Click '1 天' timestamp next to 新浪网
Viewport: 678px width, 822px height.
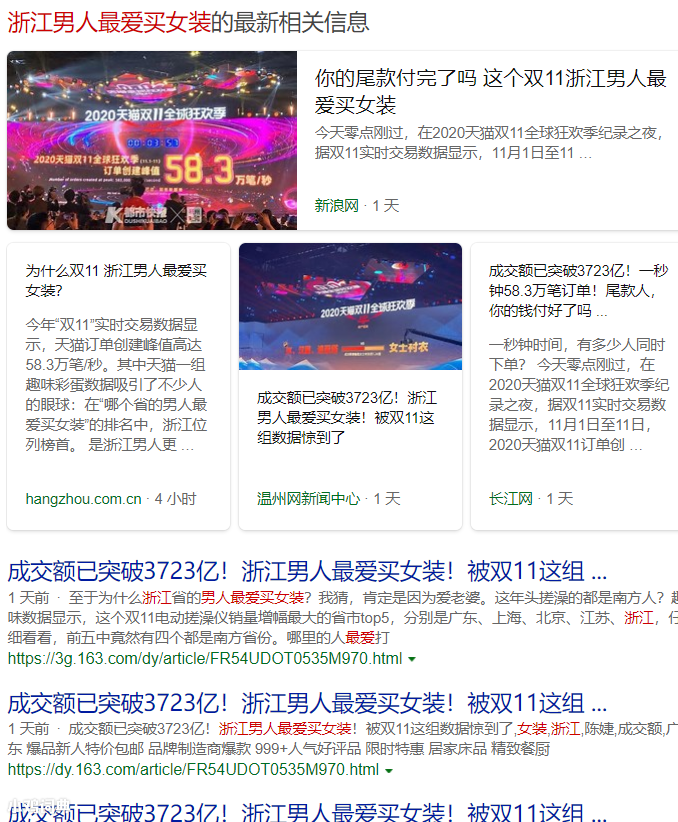click(x=385, y=206)
